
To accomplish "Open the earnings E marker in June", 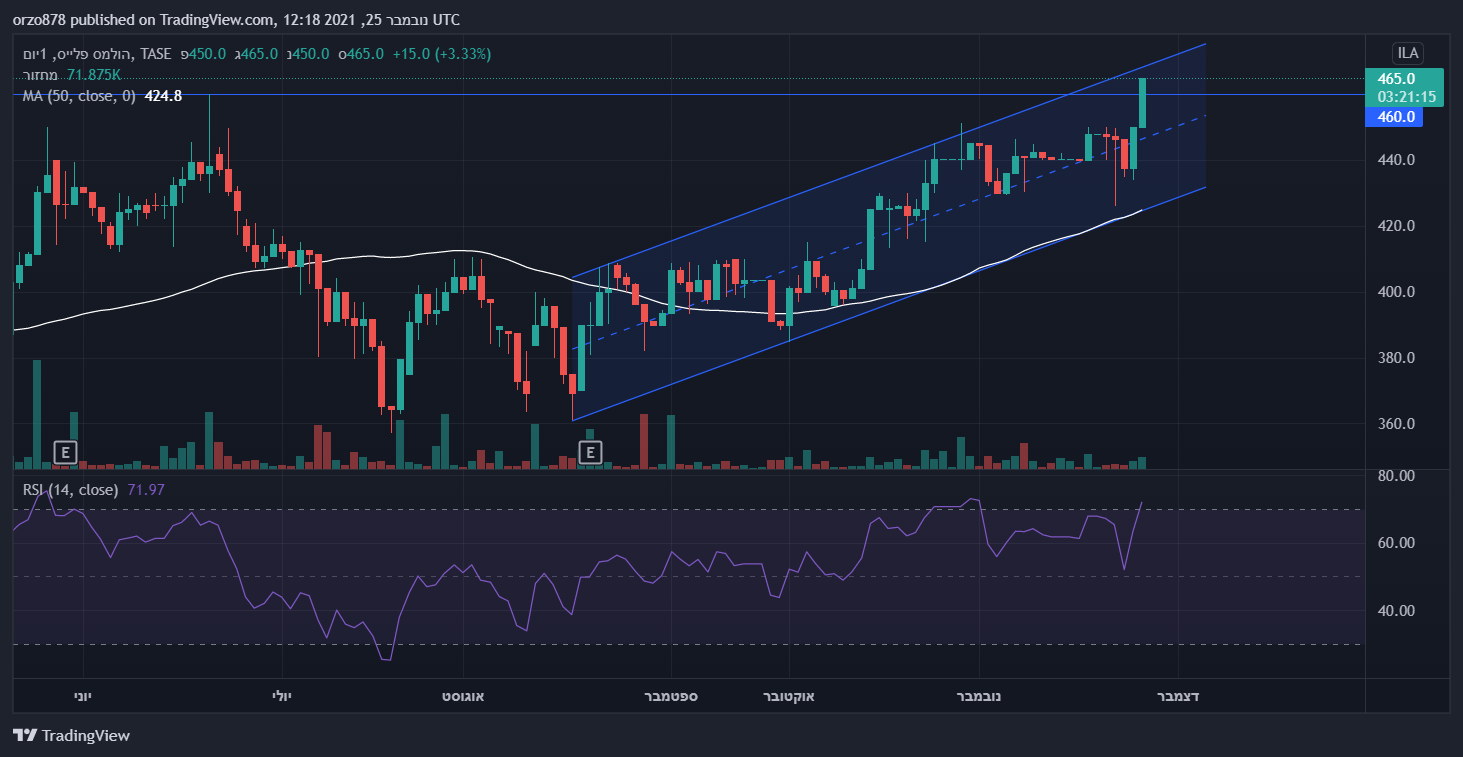I will coord(65,453).
